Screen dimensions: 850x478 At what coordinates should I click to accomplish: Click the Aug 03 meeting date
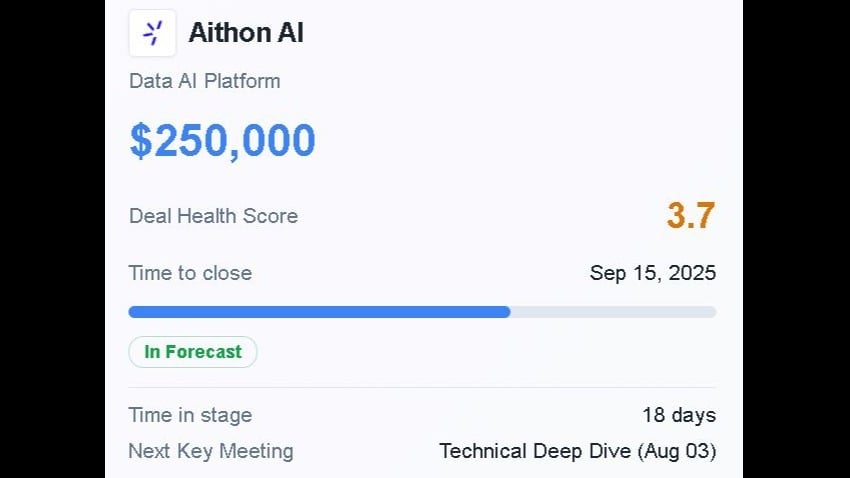(679, 451)
